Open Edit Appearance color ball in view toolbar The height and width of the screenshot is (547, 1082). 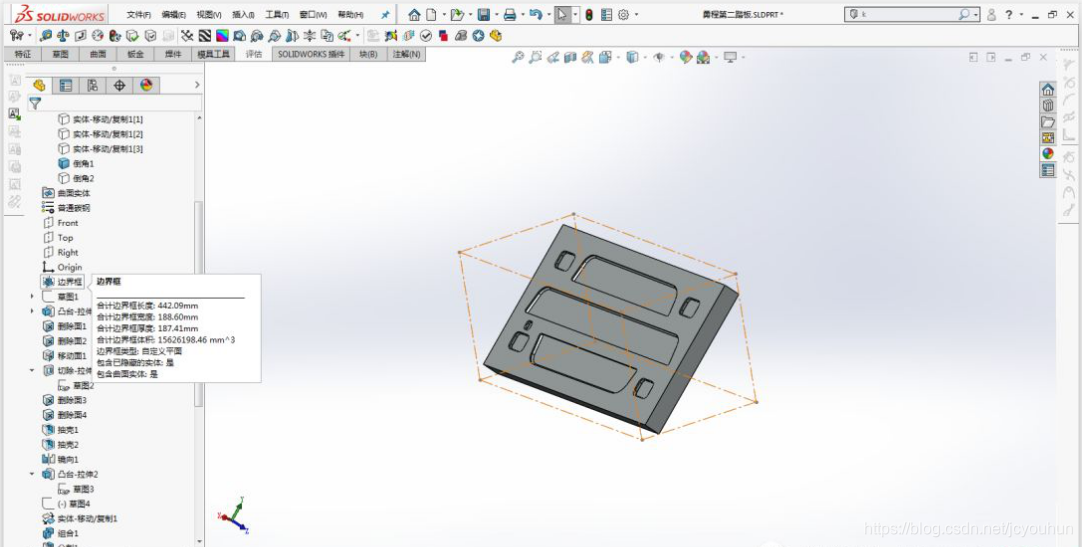(685, 57)
